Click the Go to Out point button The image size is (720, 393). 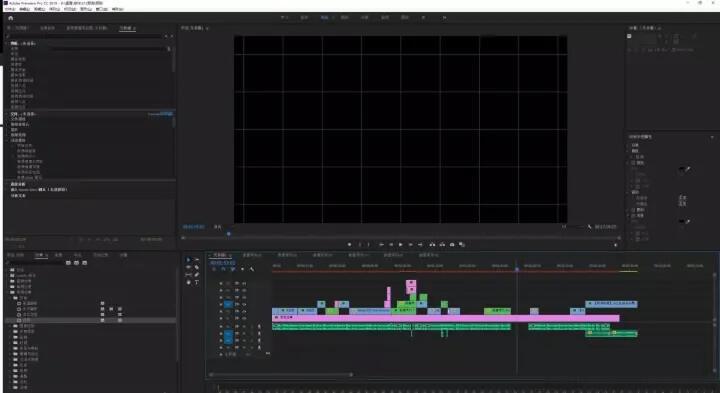(420, 245)
